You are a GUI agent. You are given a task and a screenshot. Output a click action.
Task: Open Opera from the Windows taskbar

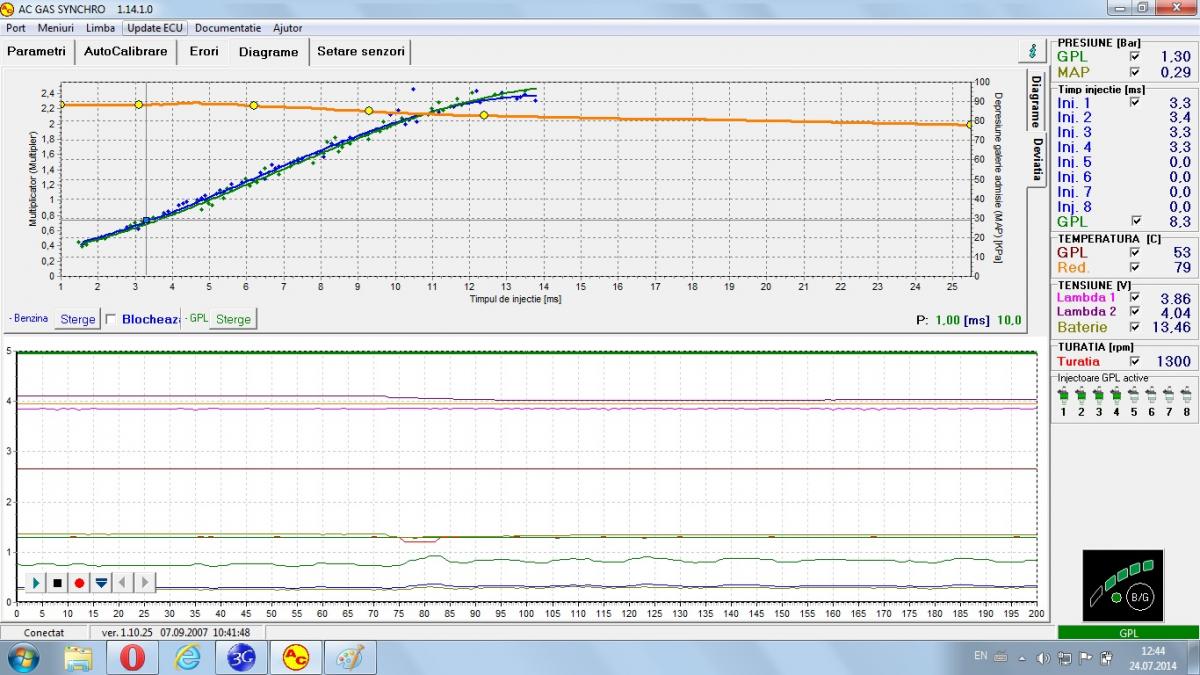132,657
